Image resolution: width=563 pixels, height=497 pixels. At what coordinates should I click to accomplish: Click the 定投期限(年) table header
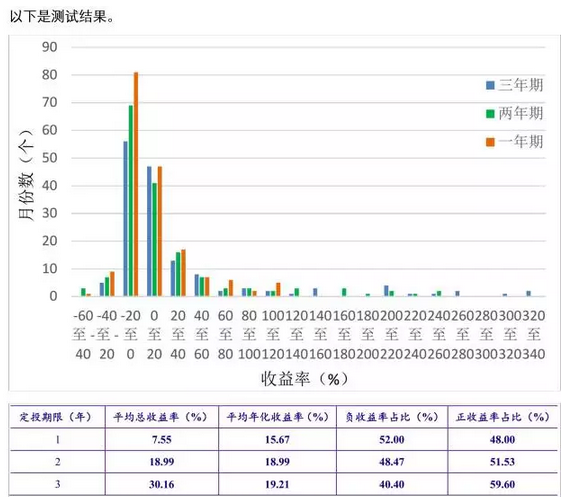click(x=56, y=417)
